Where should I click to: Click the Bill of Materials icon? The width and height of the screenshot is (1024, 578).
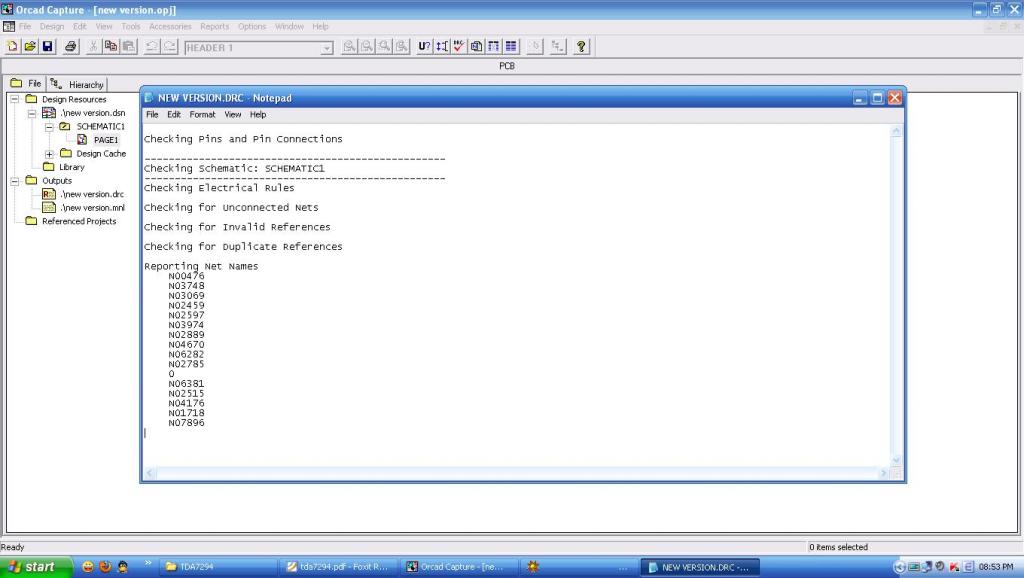pyautogui.click(x=511, y=46)
